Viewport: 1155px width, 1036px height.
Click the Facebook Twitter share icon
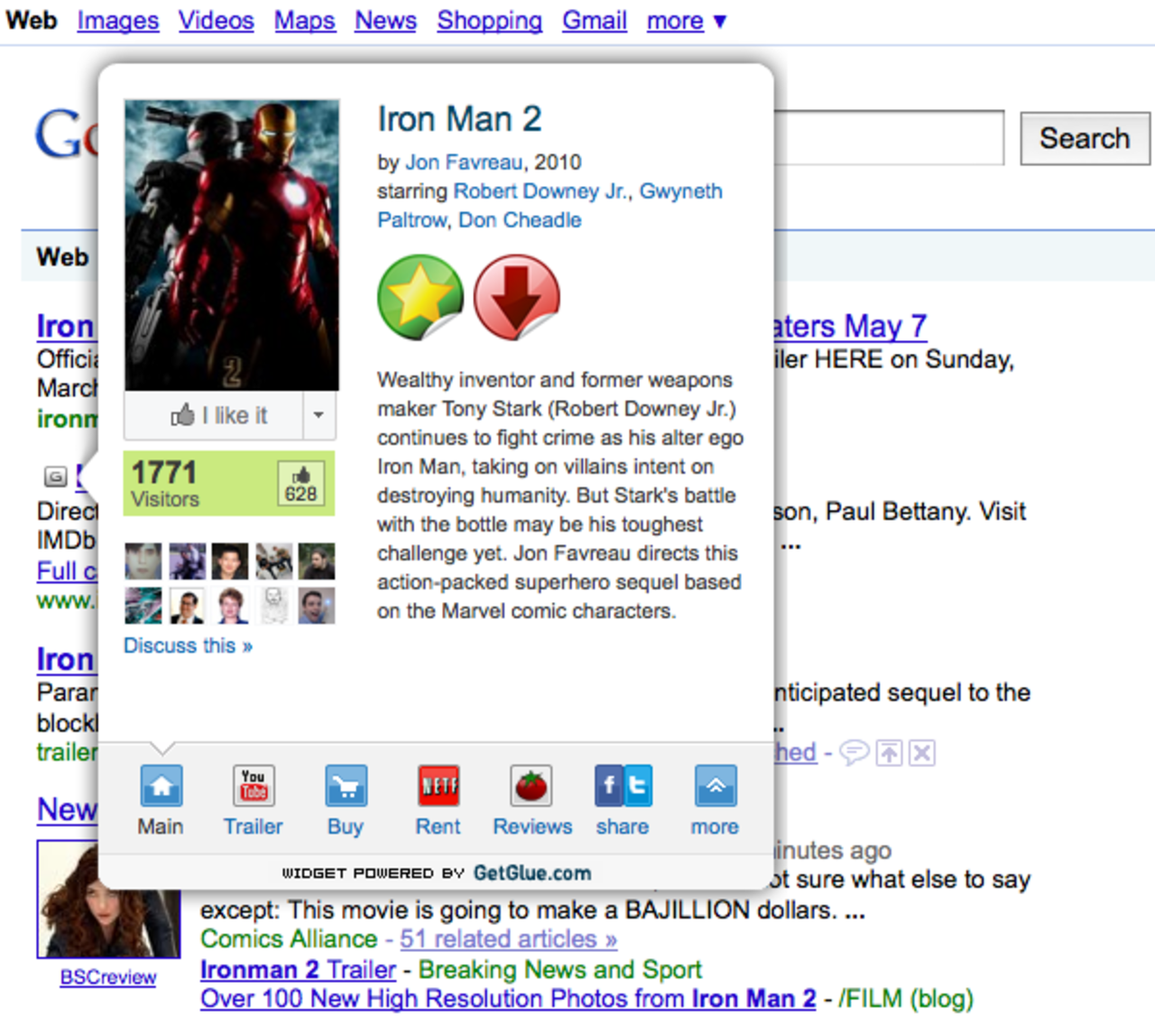(x=623, y=787)
